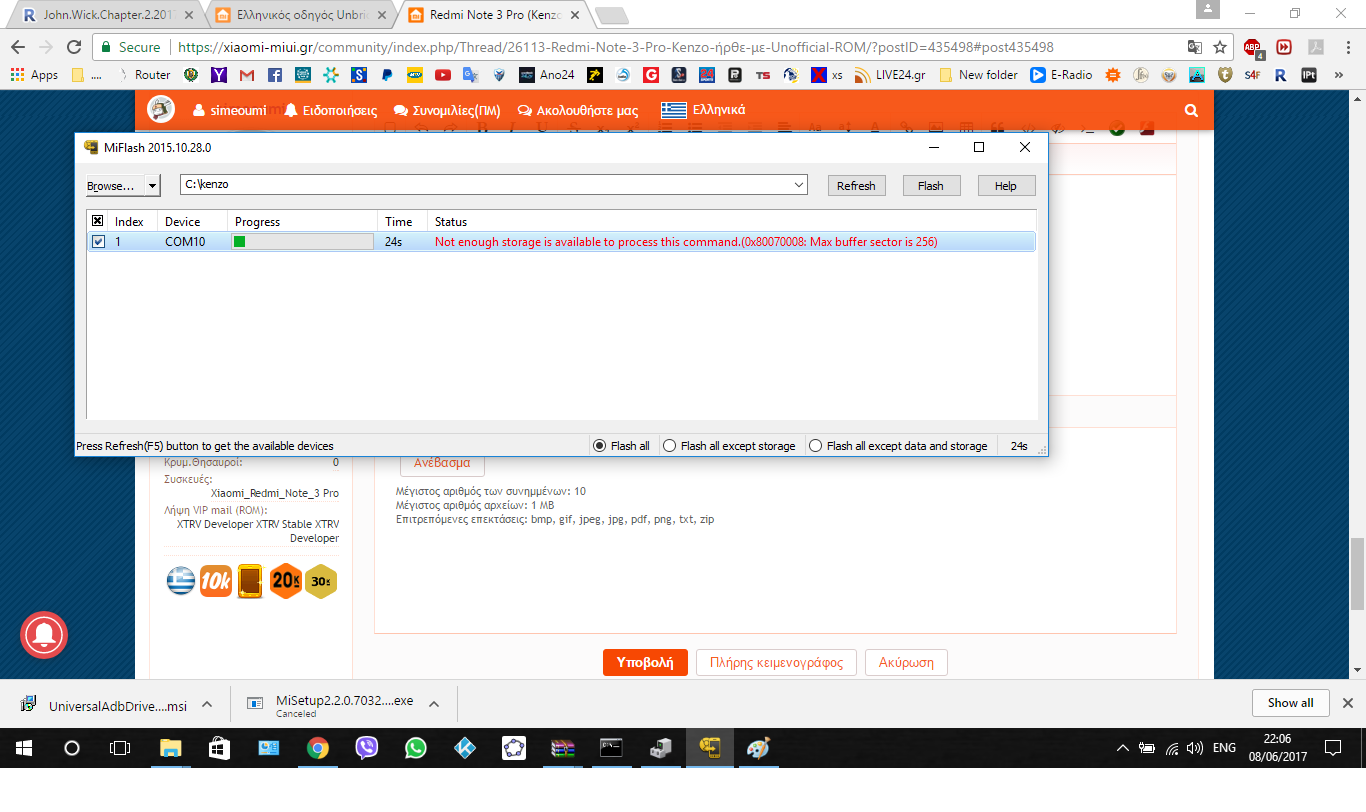Click the COM10 flash progress bar
This screenshot has width=1366, height=812.
(x=302, y=242)
